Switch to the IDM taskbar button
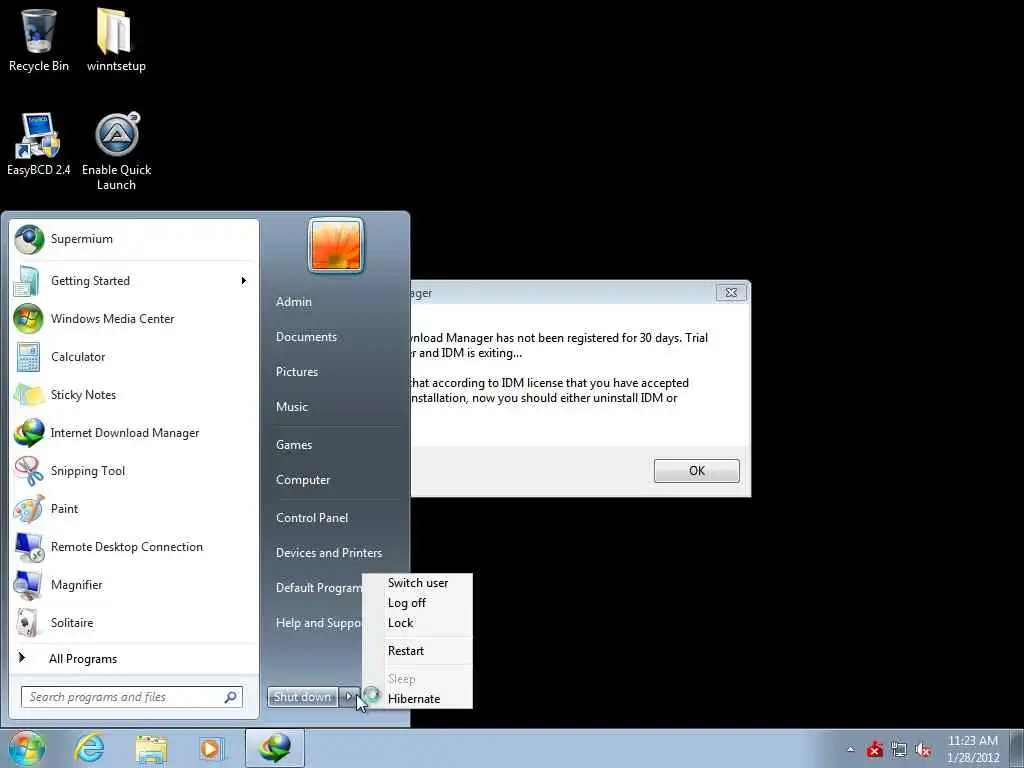This screenshot has height=768, width=1024. (x=275, y=748)
